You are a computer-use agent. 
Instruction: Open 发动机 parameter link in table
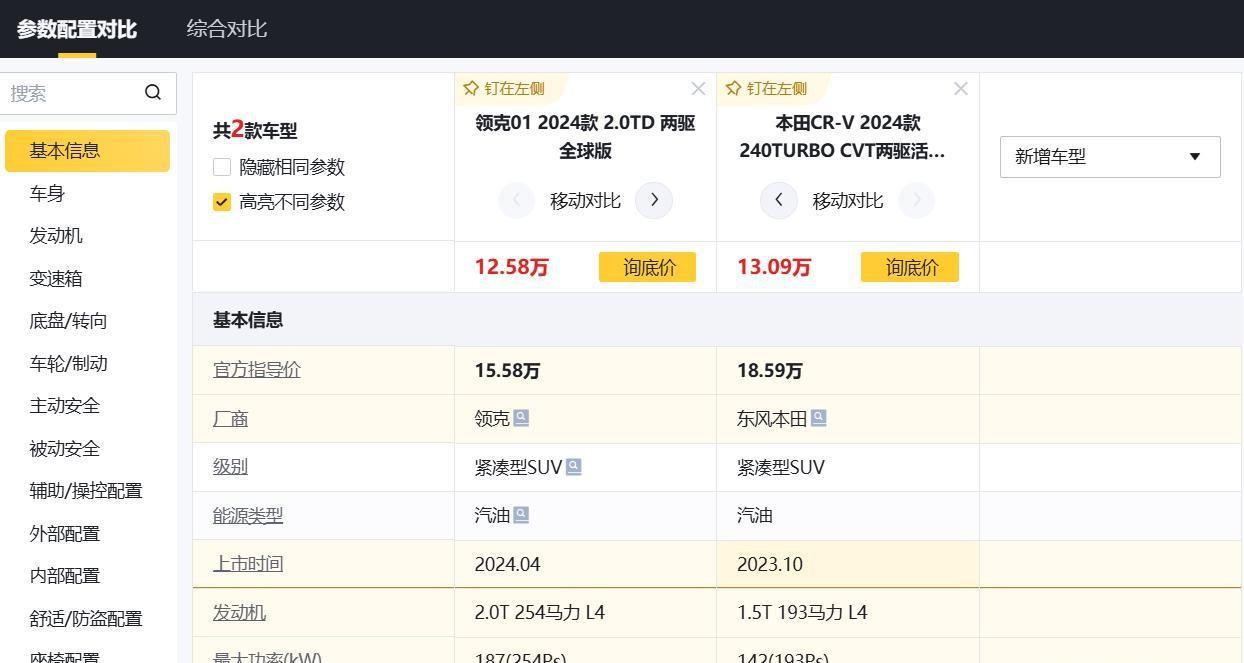click(x=239, y=612)
